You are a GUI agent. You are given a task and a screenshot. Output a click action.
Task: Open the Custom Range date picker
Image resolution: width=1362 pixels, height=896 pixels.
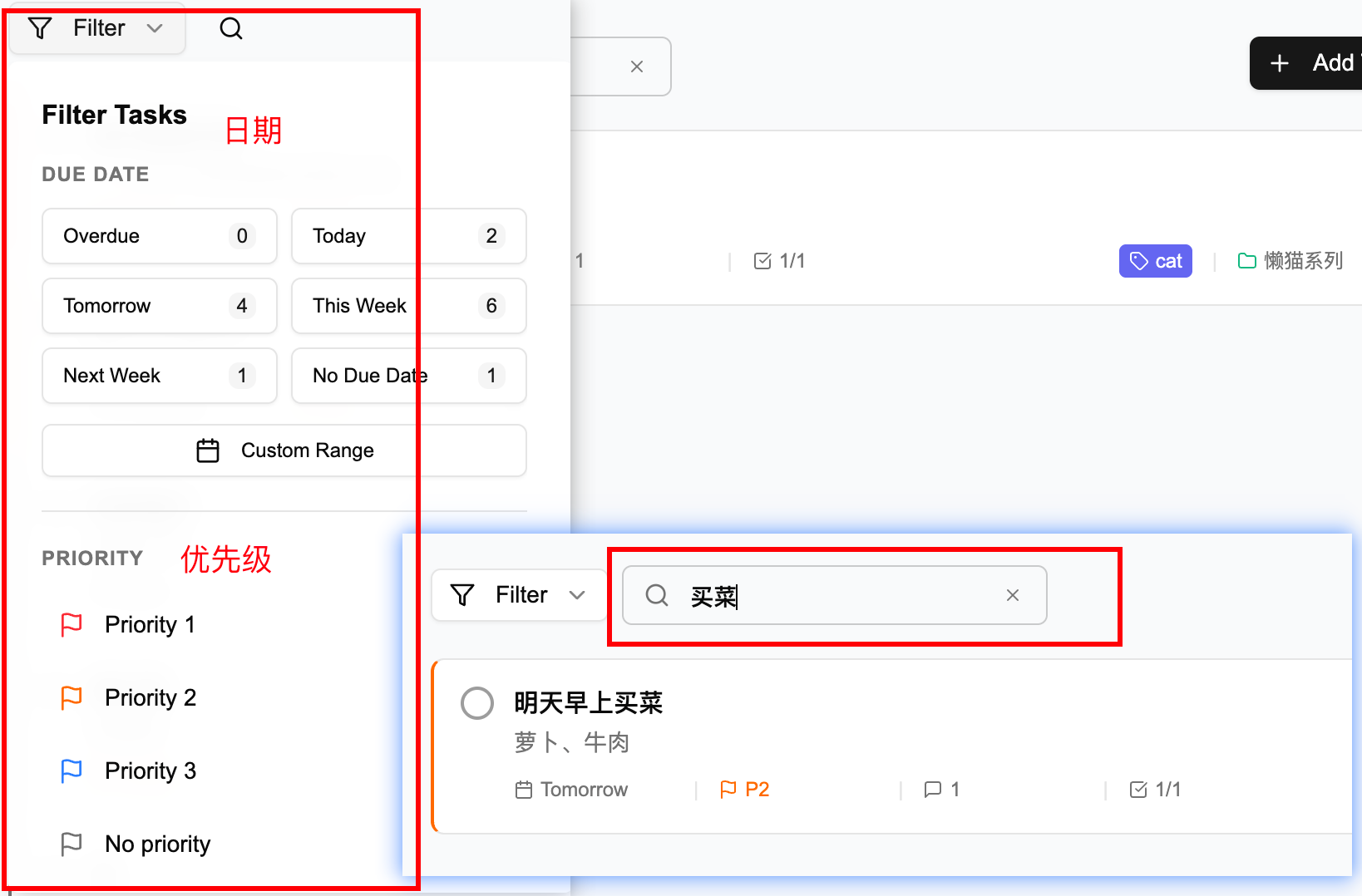tap(284, 450)
